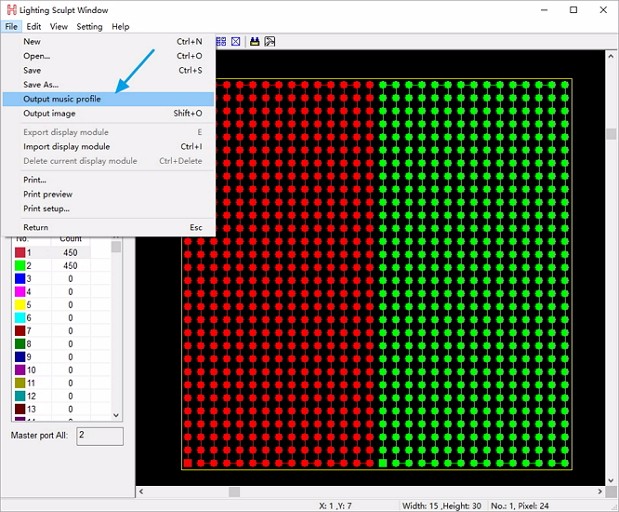Click the grid layout toolbar icon
This screenshot has height=512, width=619.
[221, 41]
